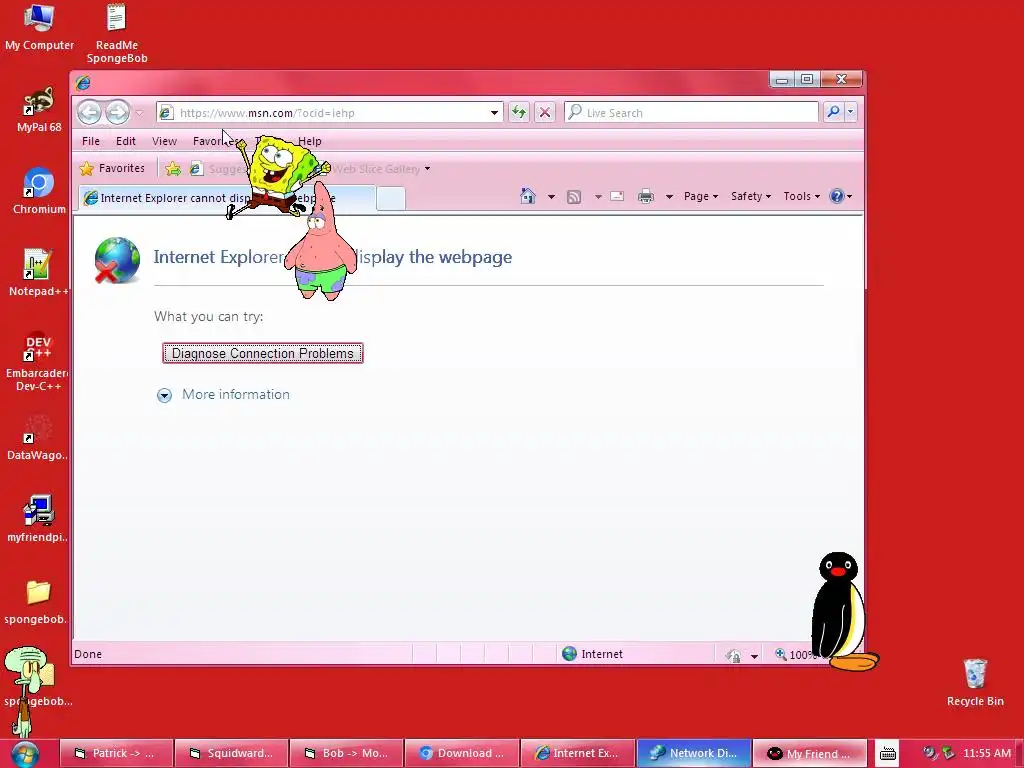Switch to the My Friend taskbar button
Image resolution: width=1024 pixels, height=768 pixels.
pyautogui.click(x=809, y=753)
